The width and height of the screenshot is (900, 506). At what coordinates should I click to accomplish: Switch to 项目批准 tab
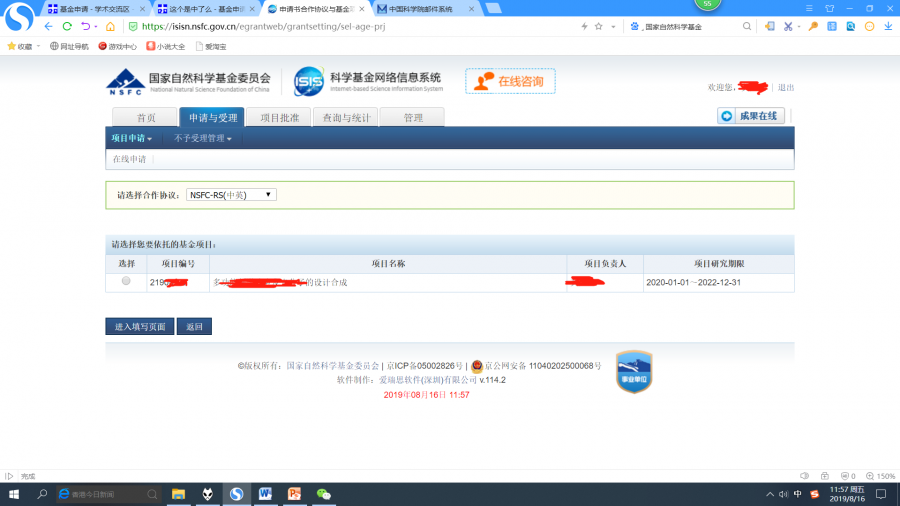click(x=280, y=118)
